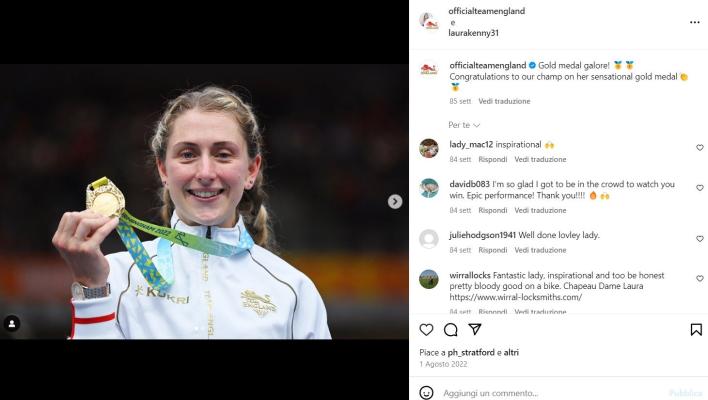Show tagged people icon on photo
Screen dimensions: 708x400
[x=12, y=323]
